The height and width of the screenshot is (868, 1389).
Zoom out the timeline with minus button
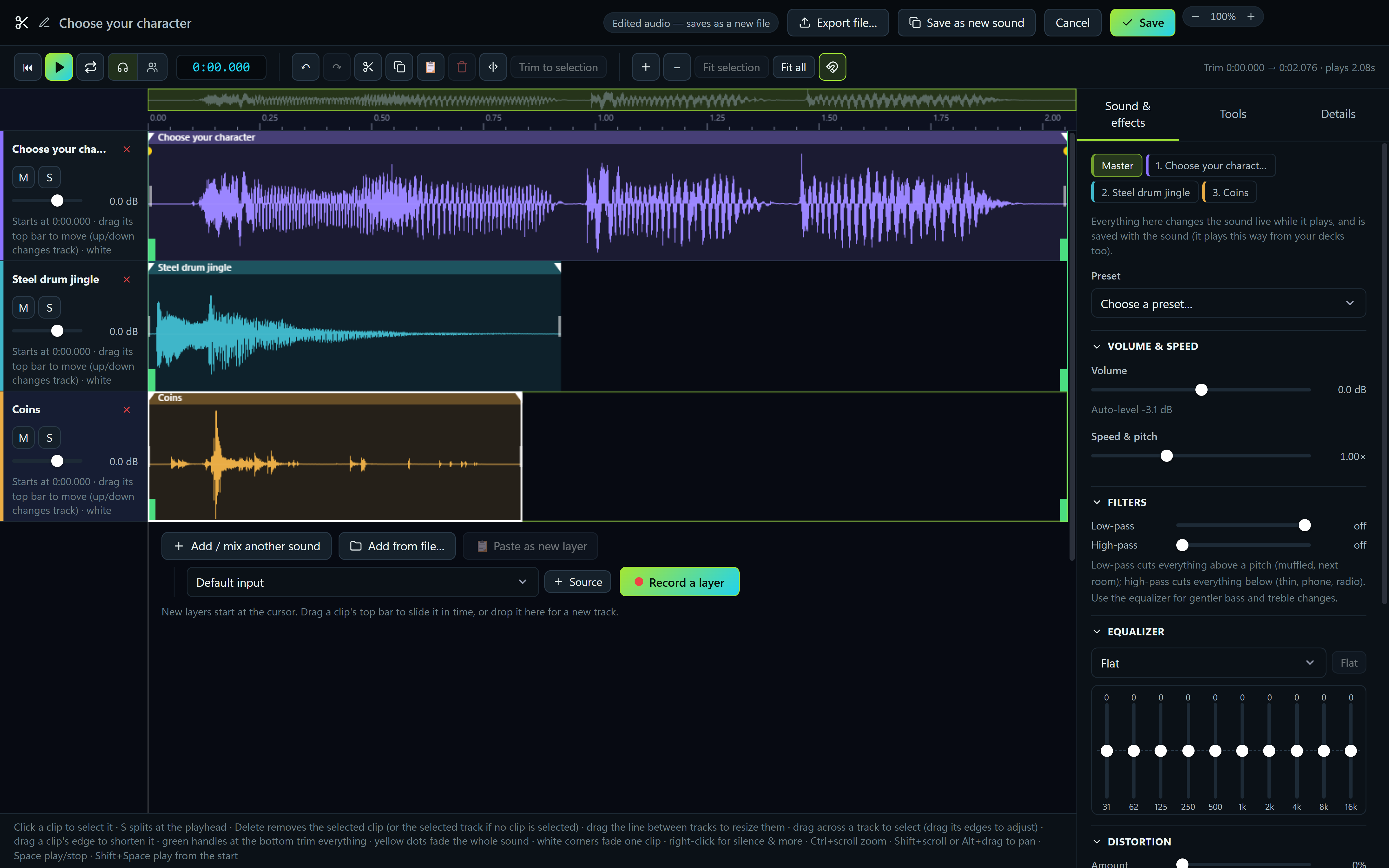[x=677, y=67]
